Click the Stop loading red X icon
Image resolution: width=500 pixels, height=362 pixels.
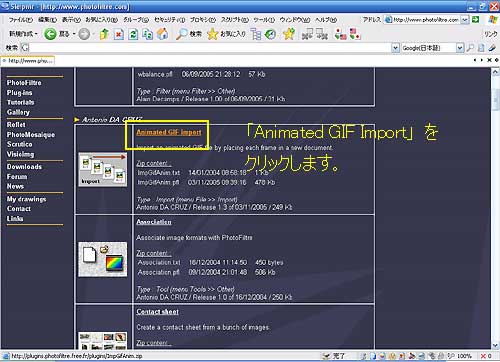click(x=119, y=34)
